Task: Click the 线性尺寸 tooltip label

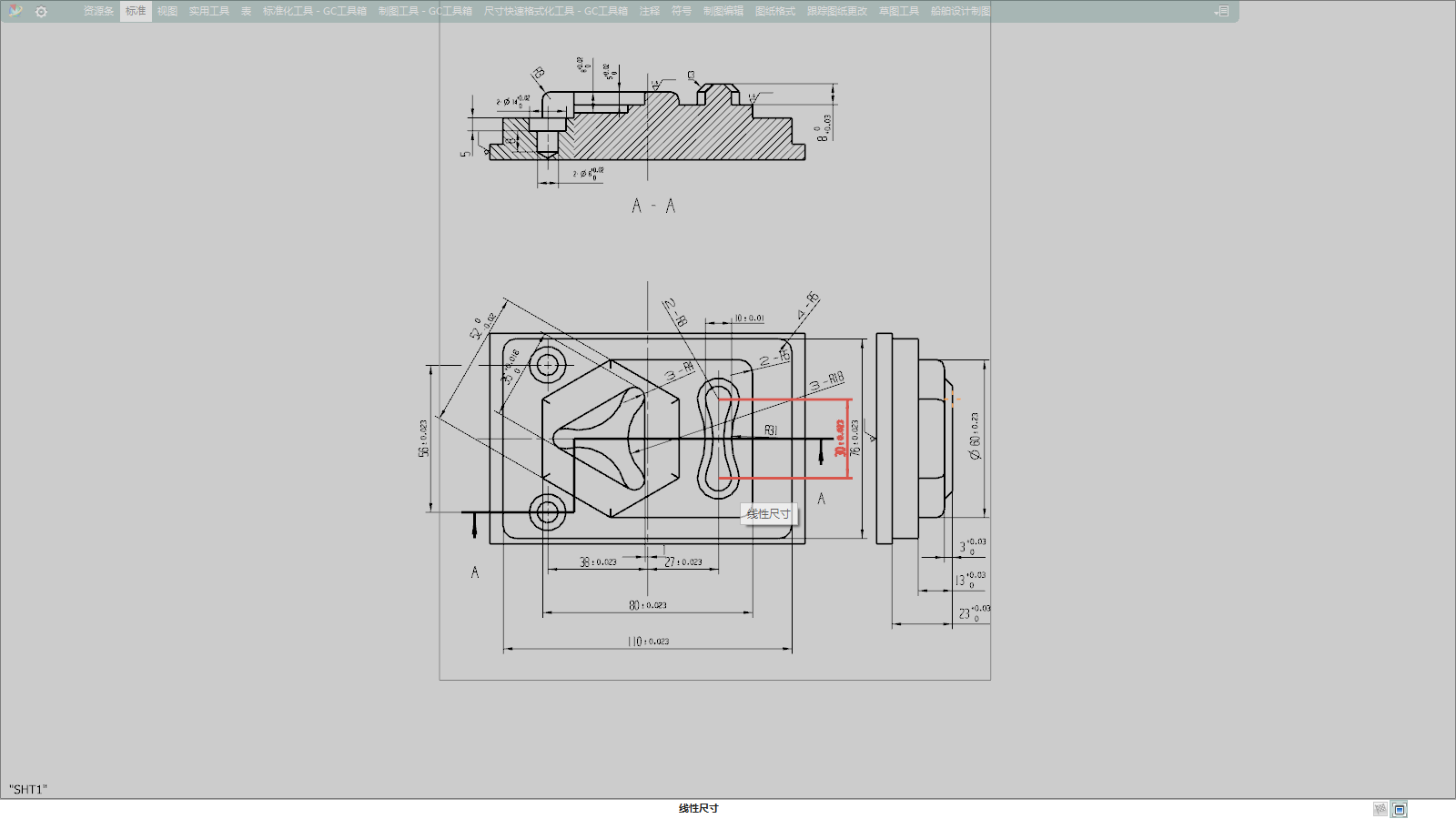Action: (x=769, y=514)
